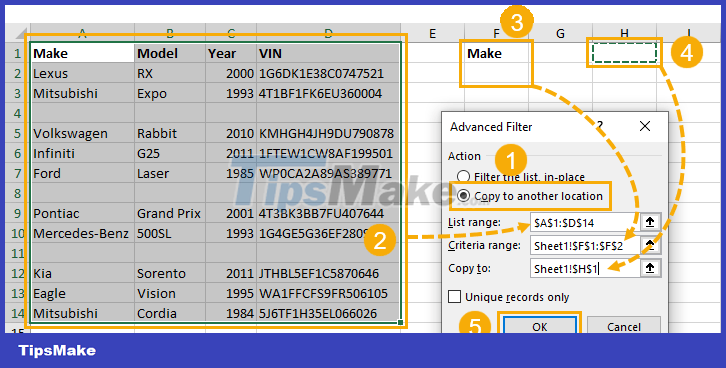Image resolution: width=726 pixels, height=368 pixels.
Task: Select the Mitsubishi cell in row 14
Action: click(82, 313)
